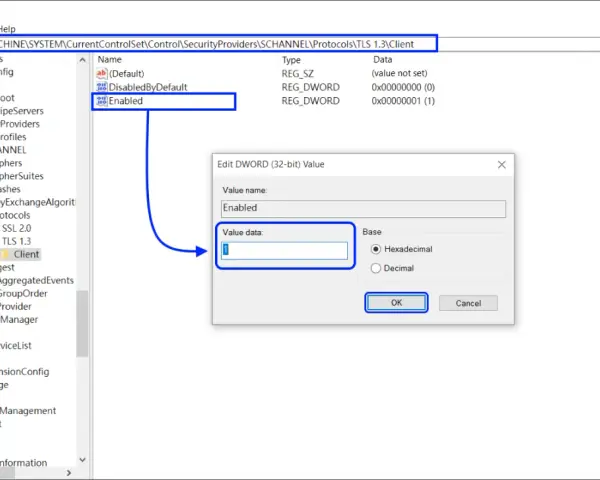Select Hexadecimal base option
Screen dimensions: 600x480
(376, 249)
